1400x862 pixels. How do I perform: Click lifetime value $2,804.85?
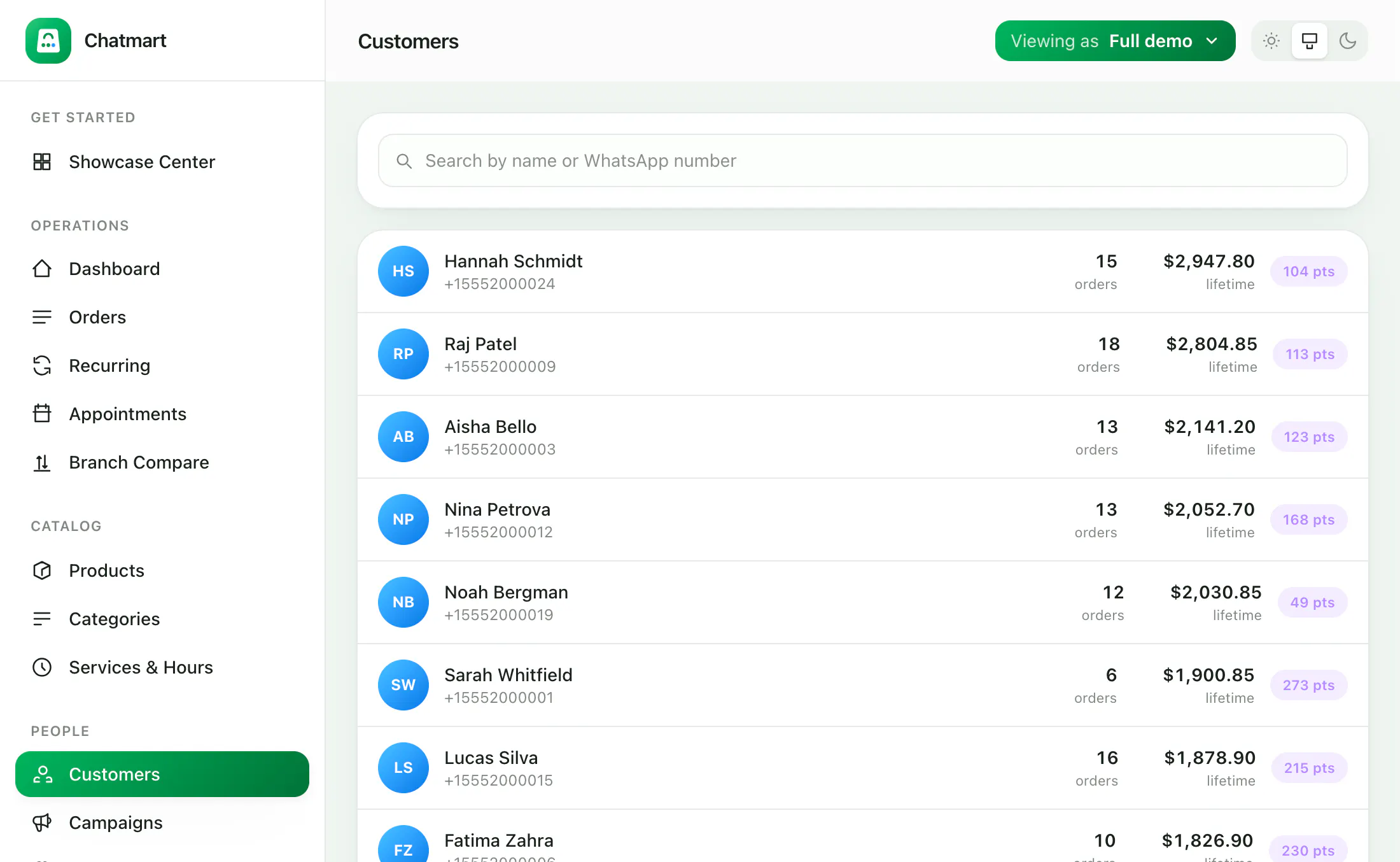1212,344
